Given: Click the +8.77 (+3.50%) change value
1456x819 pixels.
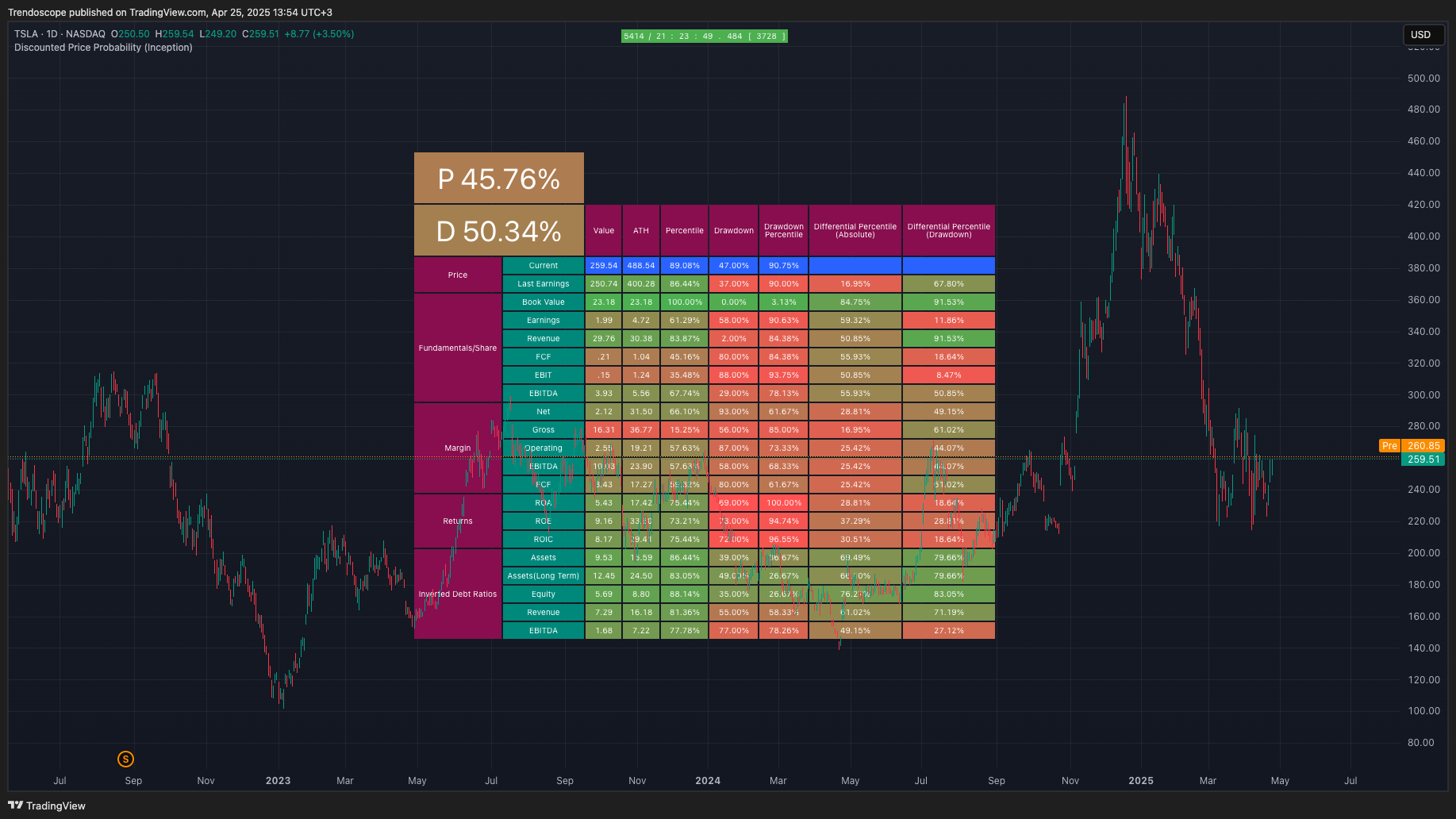Looking at the screenshot, I should coord(319,34).
